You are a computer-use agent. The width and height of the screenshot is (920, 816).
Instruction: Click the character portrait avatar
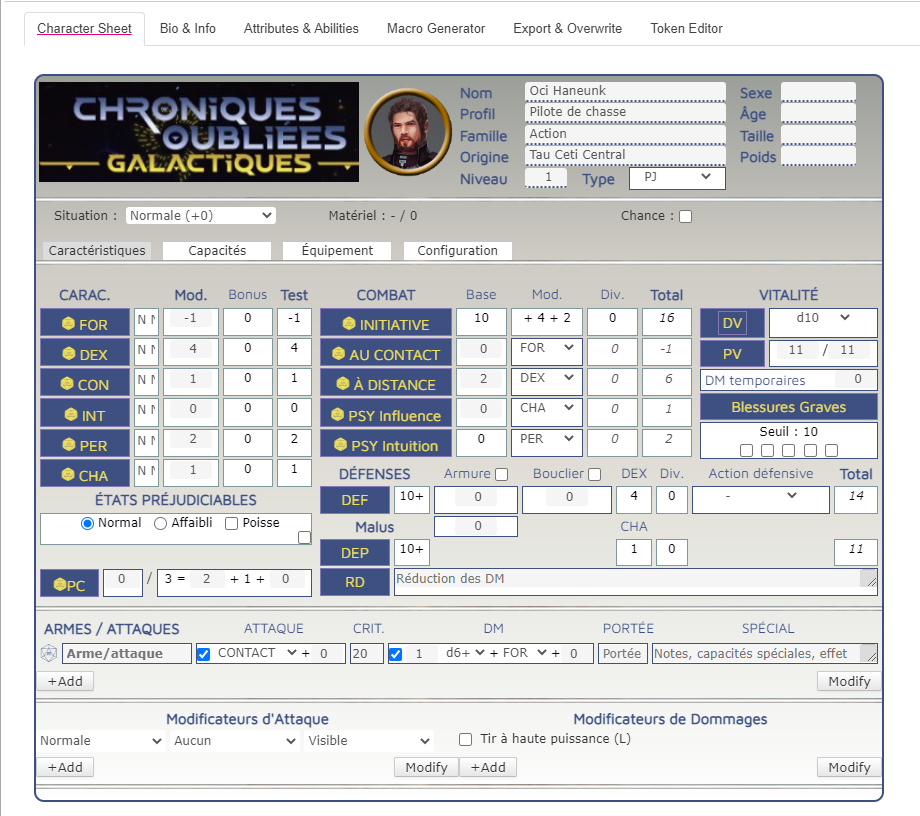tap(406, 131)
